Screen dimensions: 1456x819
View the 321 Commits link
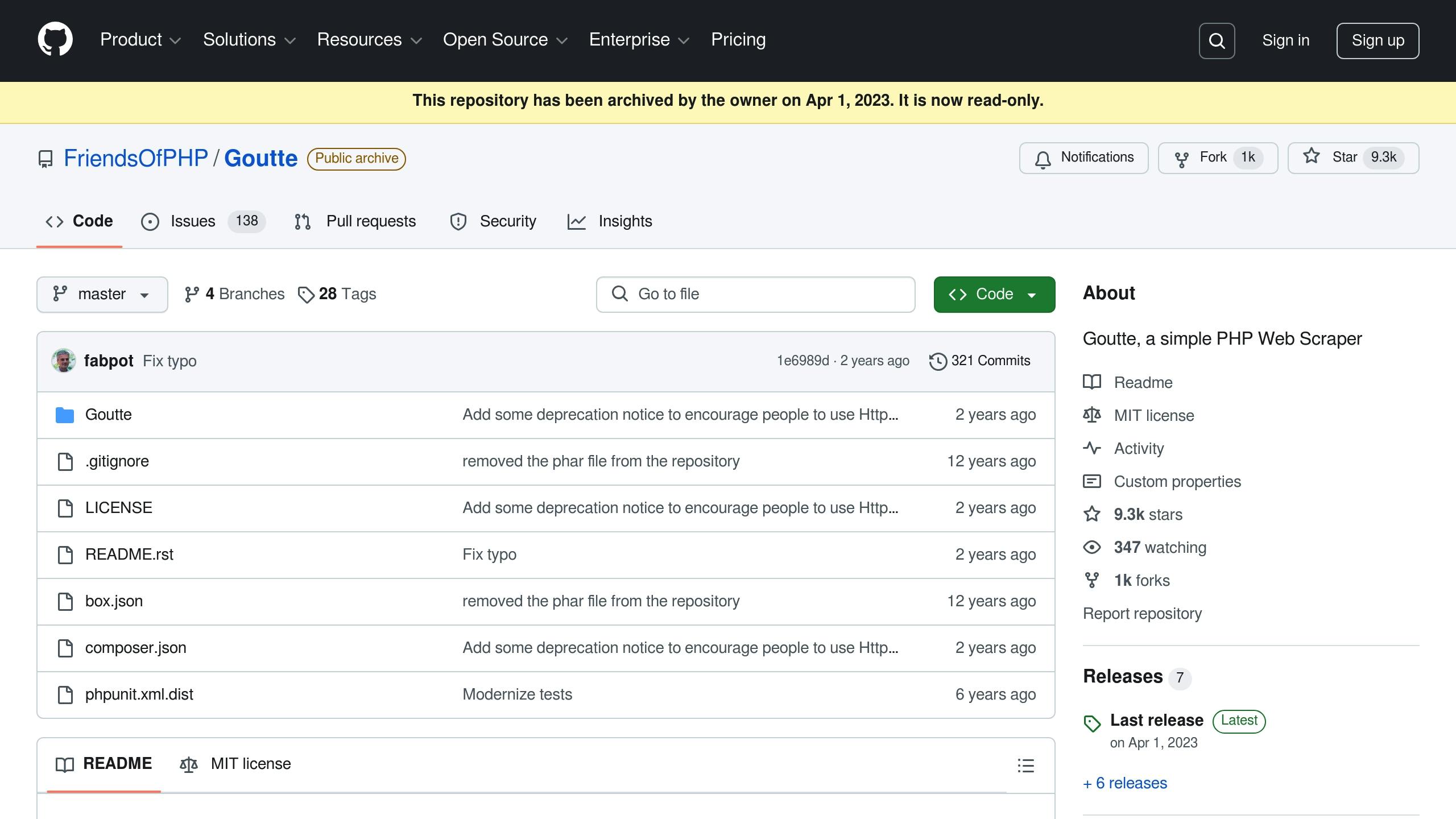point(979,361)
